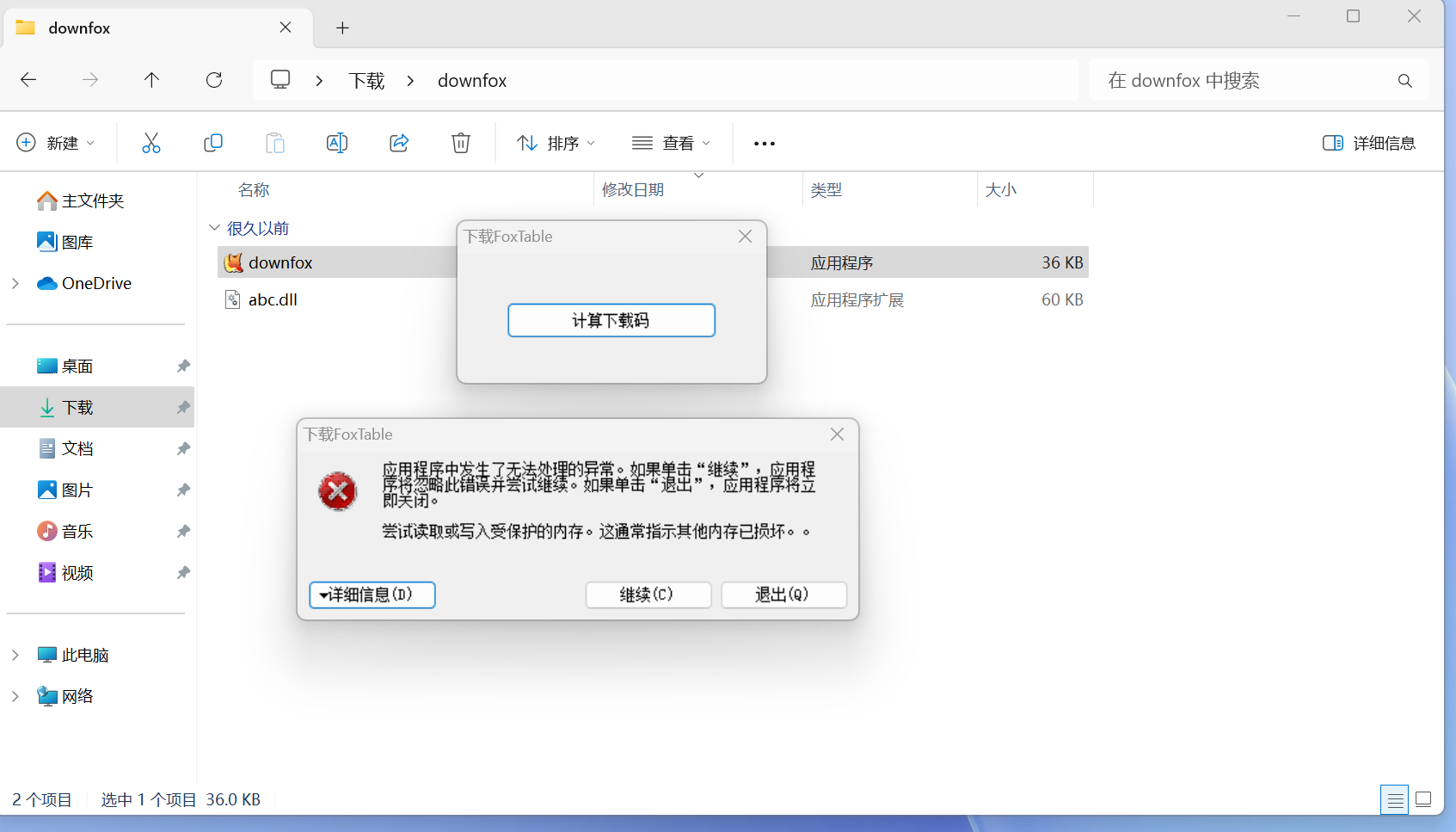Image resolution: width=1456 pixels, height=832 pixels.
Task: Click the Paste clipboard icon
Action: 275,143
